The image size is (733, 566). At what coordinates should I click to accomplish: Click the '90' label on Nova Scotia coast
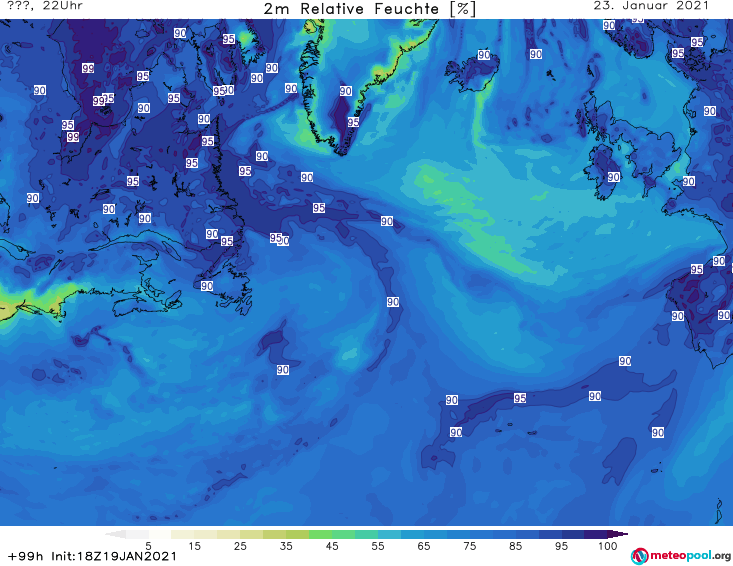point(207,286)
